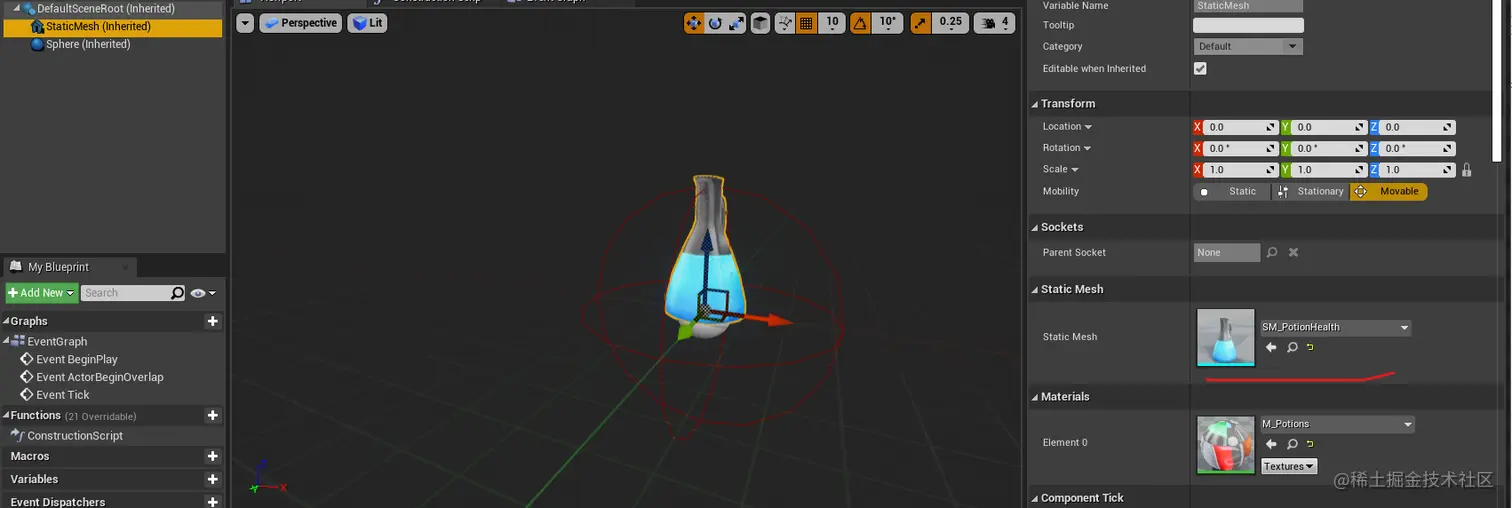Add a new function with plus
The image size is (1512, 508).
coord(212,415)
